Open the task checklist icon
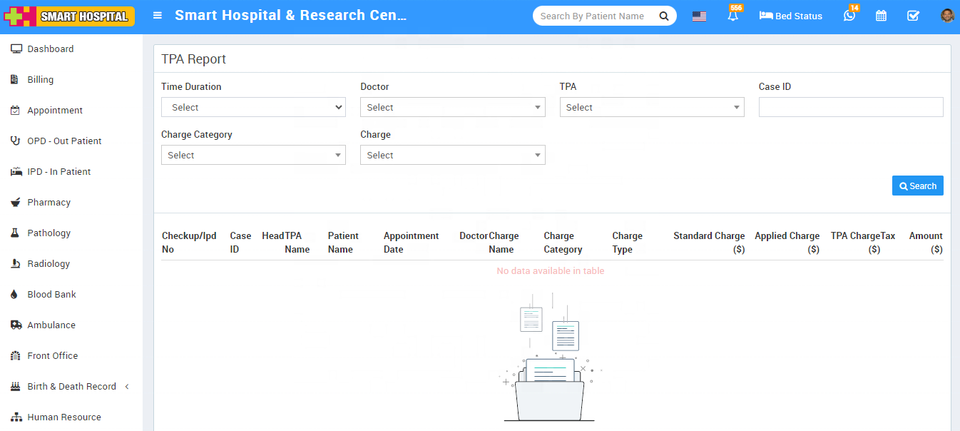This screenshot has width=960, height=431. coord(913,16)
